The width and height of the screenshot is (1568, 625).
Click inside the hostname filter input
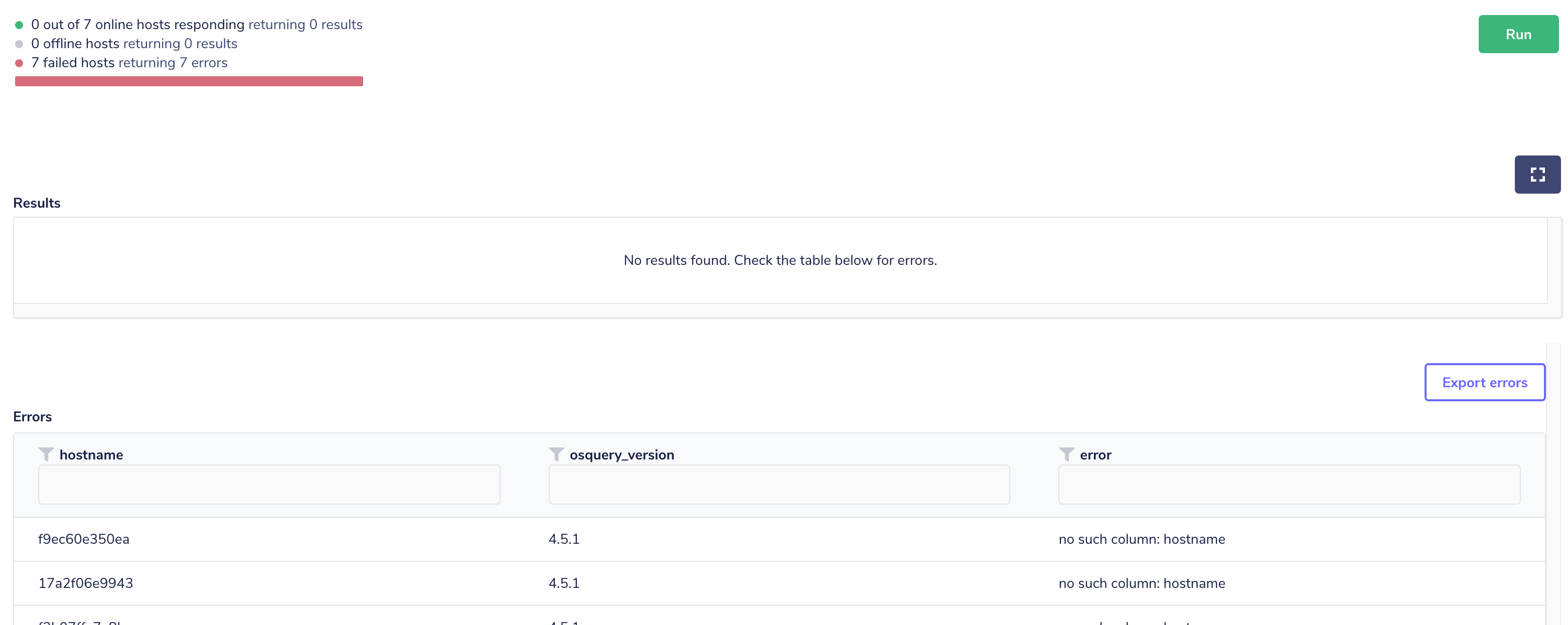pos(268,485)
